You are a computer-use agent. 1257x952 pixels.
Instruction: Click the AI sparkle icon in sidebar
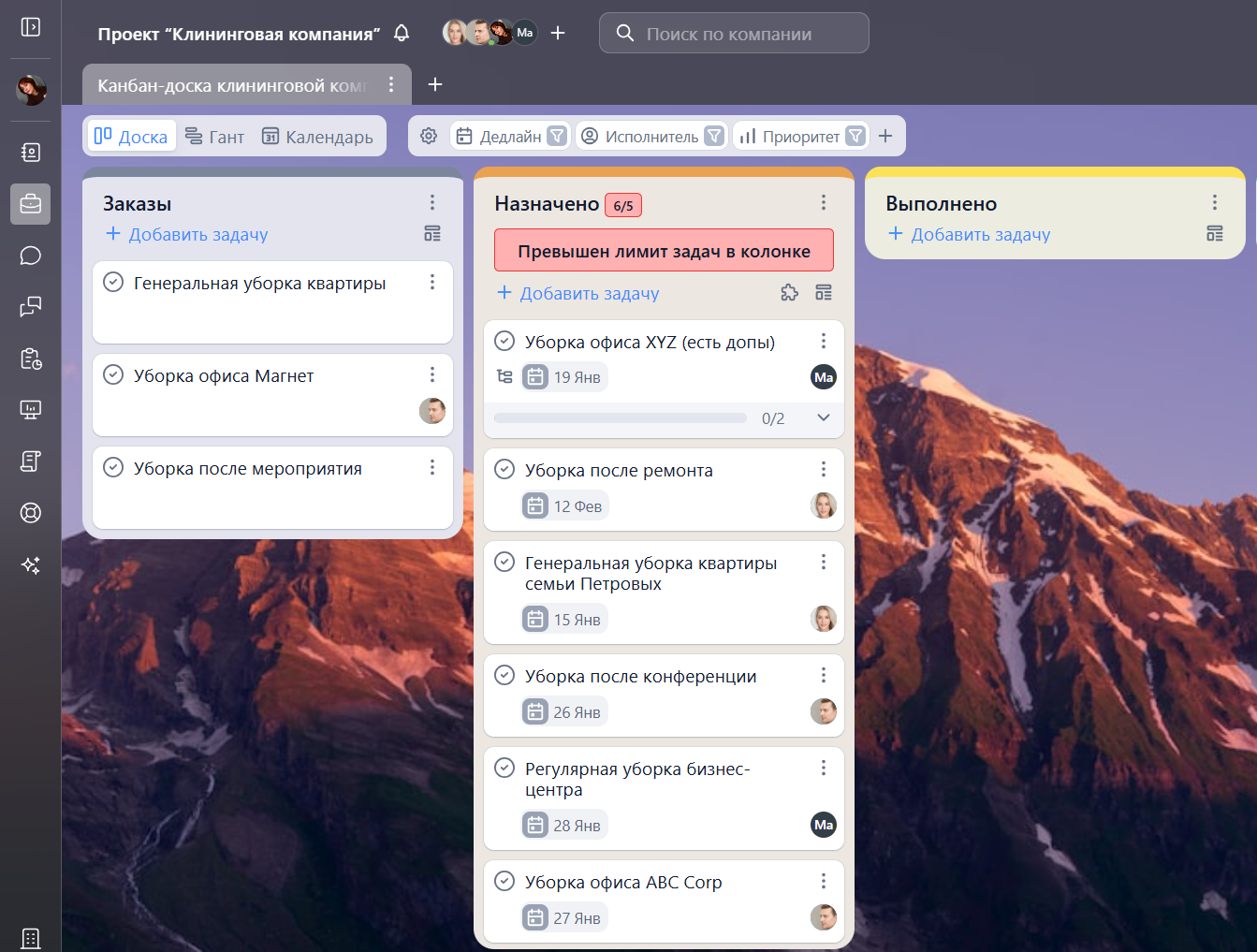[x=31, y=564]
